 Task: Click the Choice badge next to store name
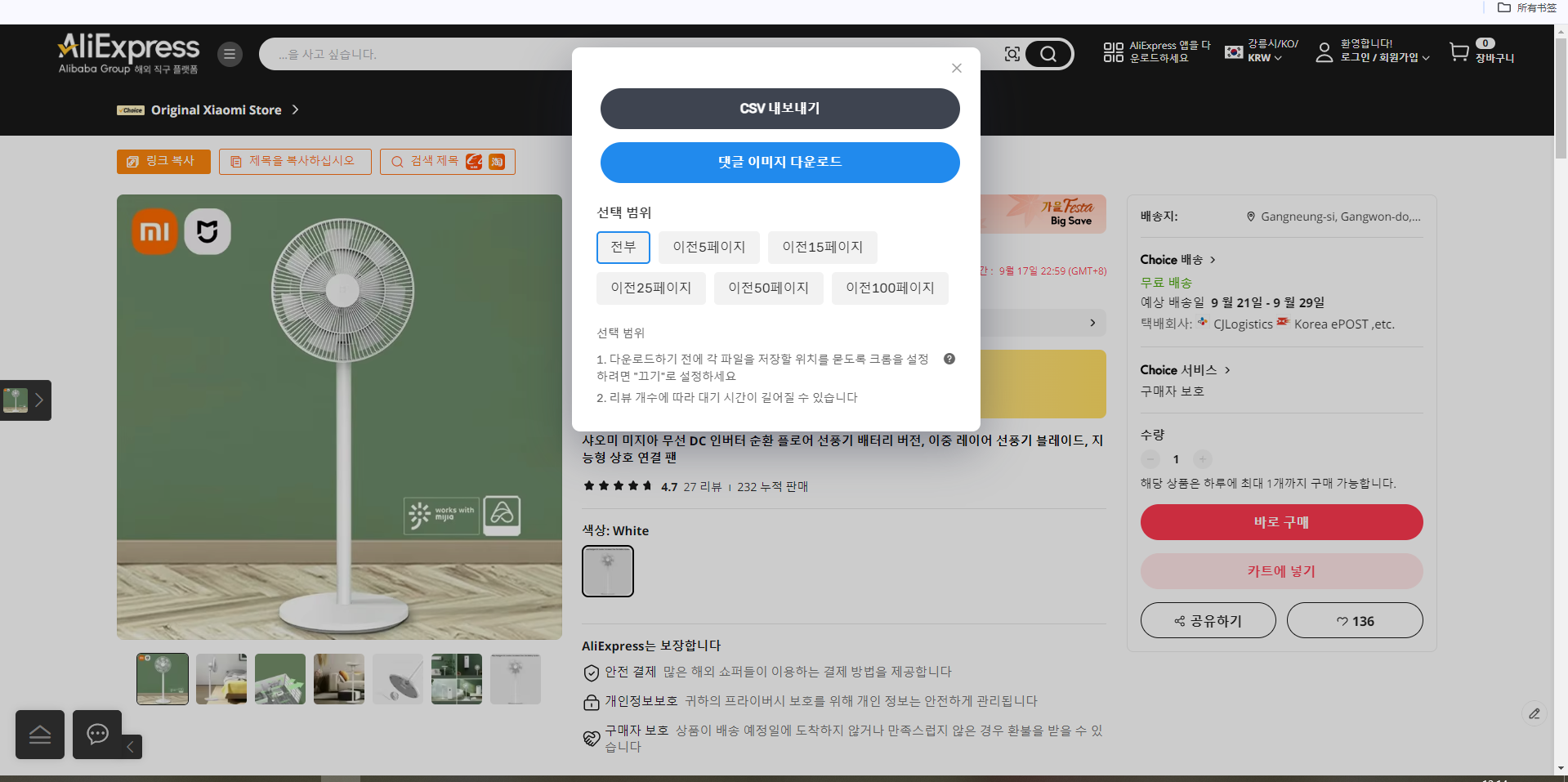131,110
